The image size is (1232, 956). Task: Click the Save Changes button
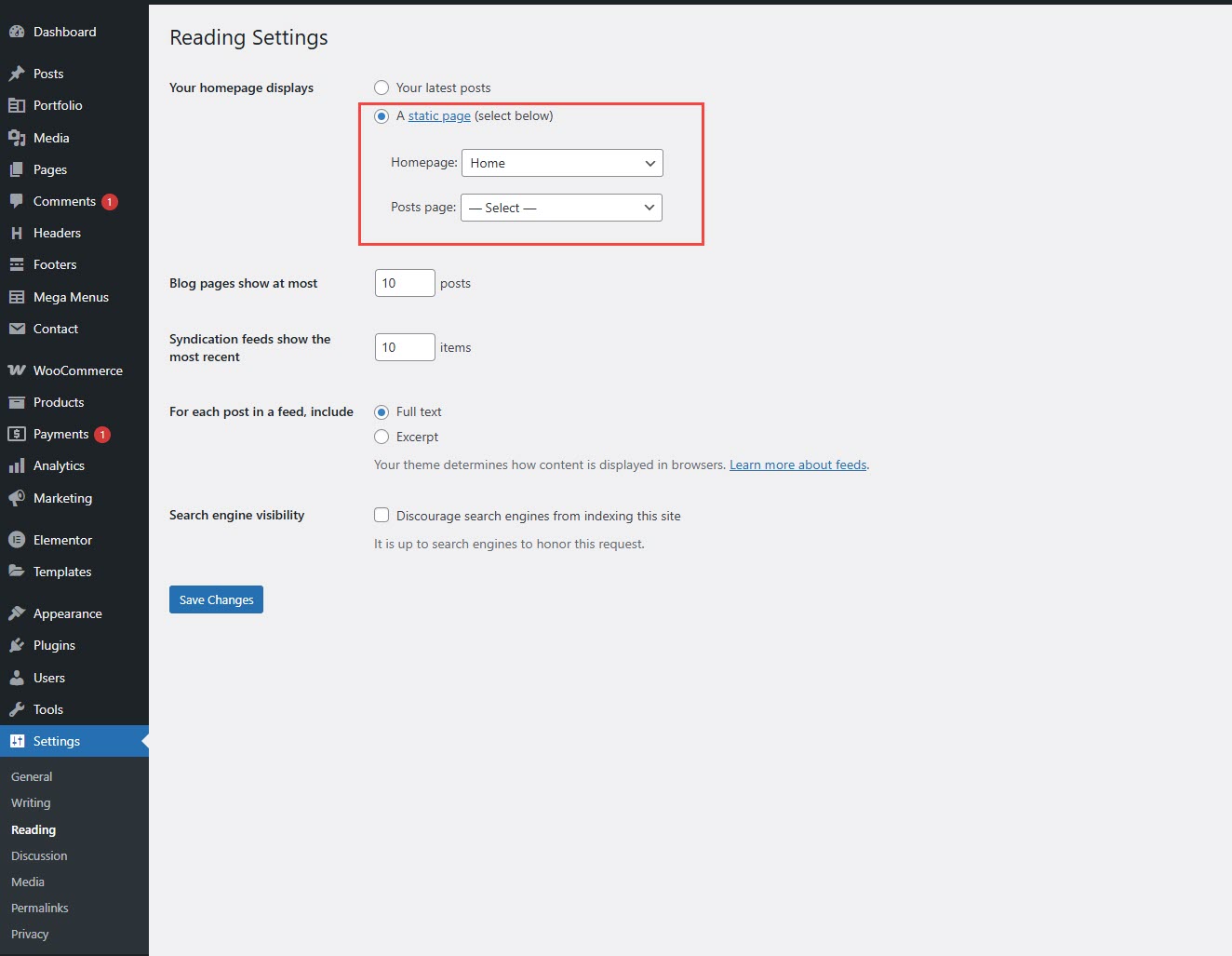pyautogui.click(x=216, y=599)
